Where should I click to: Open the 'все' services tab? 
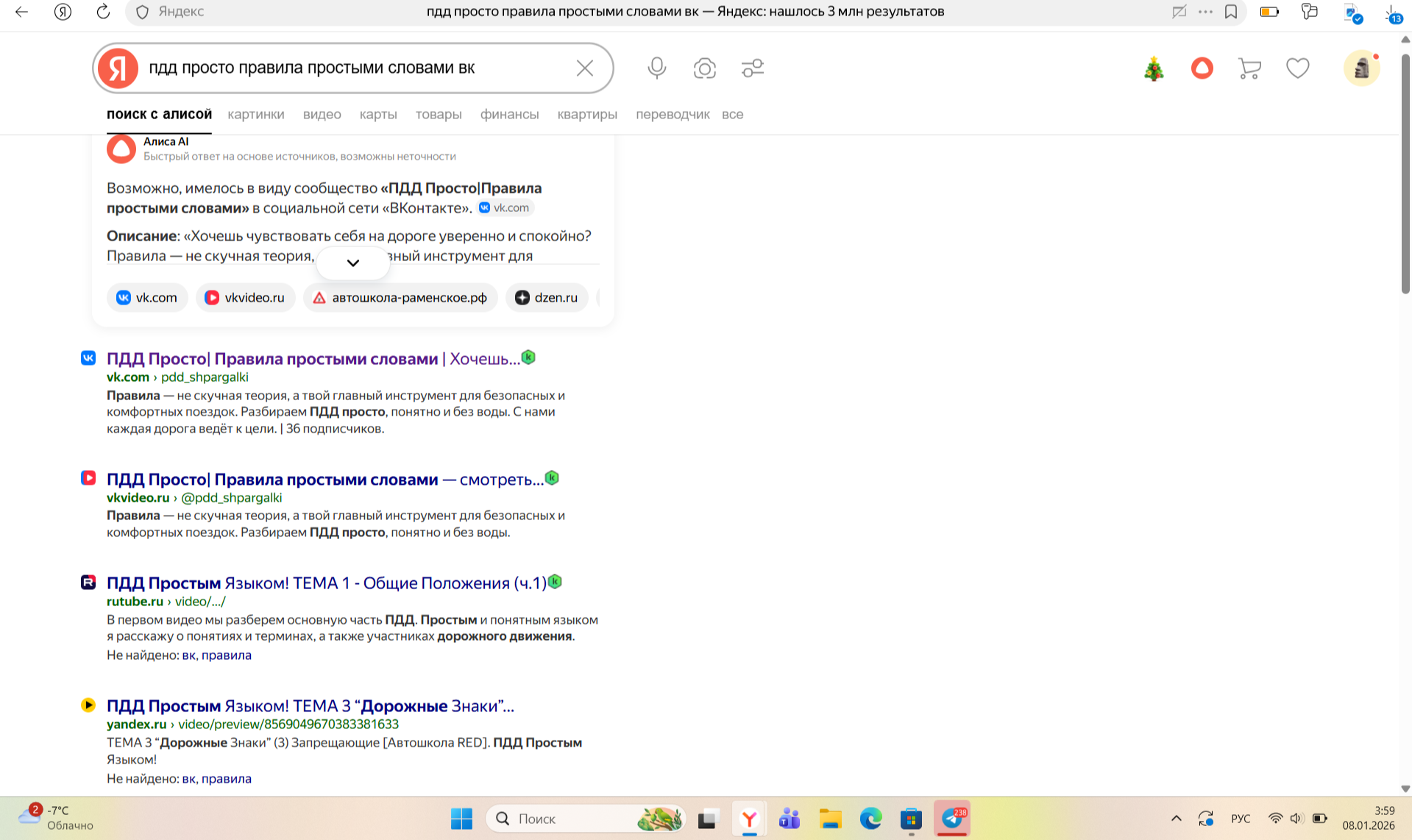point(732,114)
